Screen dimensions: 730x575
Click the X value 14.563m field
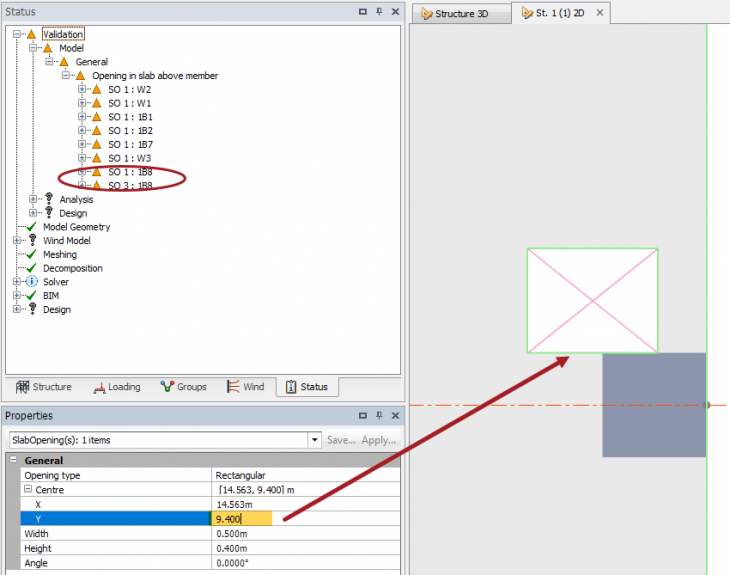[306, 504]
